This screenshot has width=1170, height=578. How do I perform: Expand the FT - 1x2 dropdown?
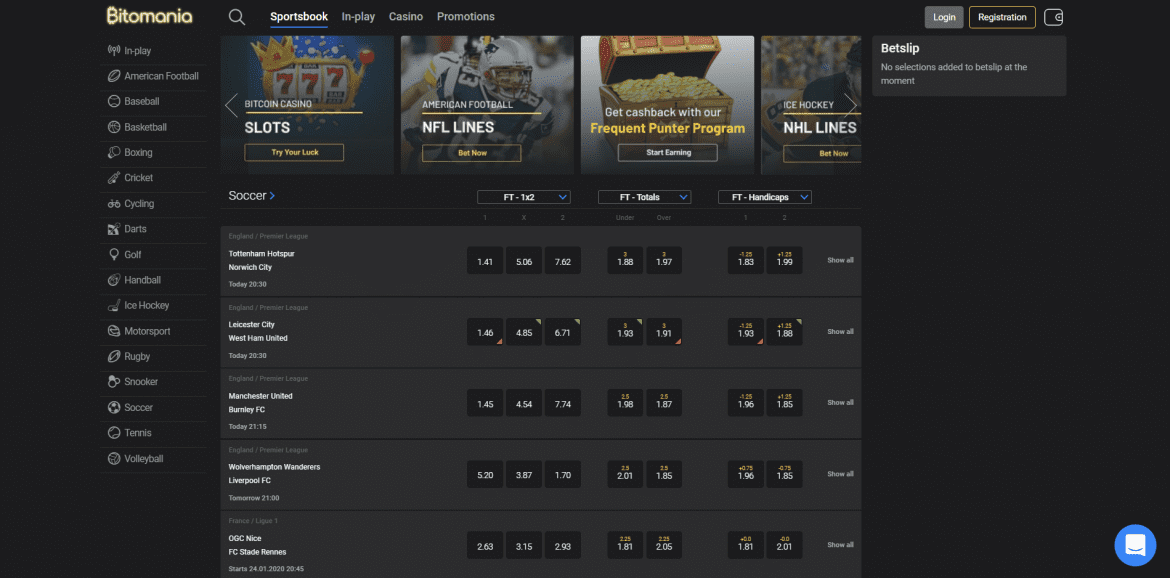coord(523,197)
